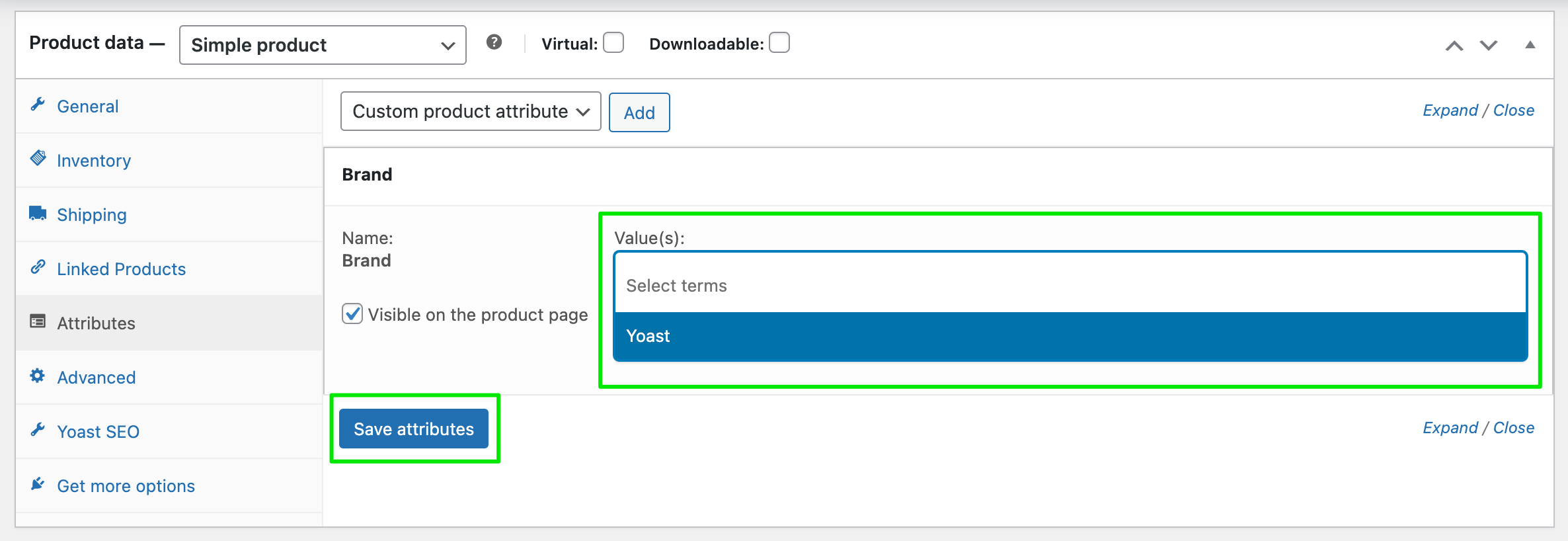Open the Inventory tab
1568x541 pixels.
point(94,161)
